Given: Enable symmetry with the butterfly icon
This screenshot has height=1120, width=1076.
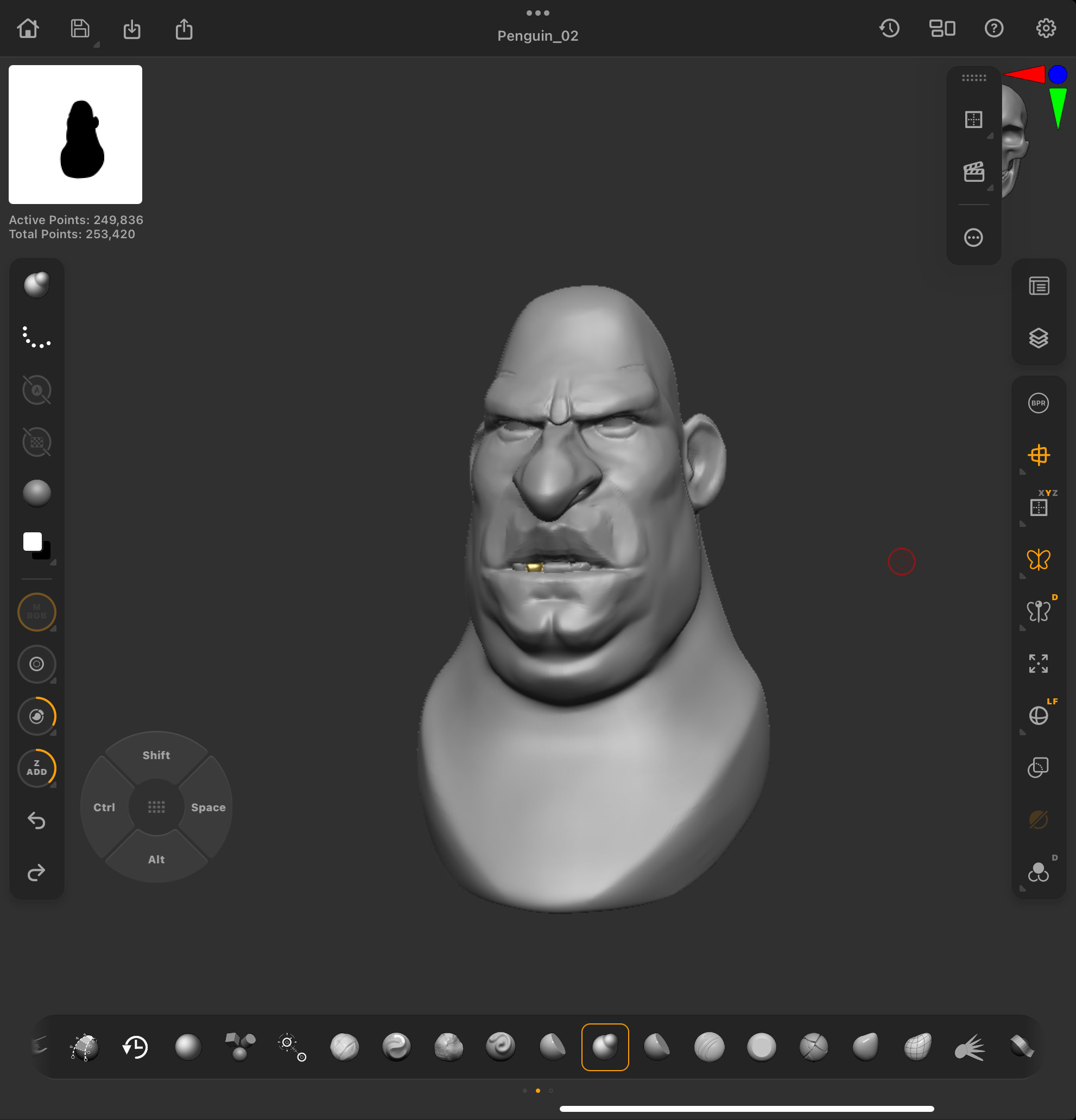Looking at the screenshot, I should pos(1039,559).
